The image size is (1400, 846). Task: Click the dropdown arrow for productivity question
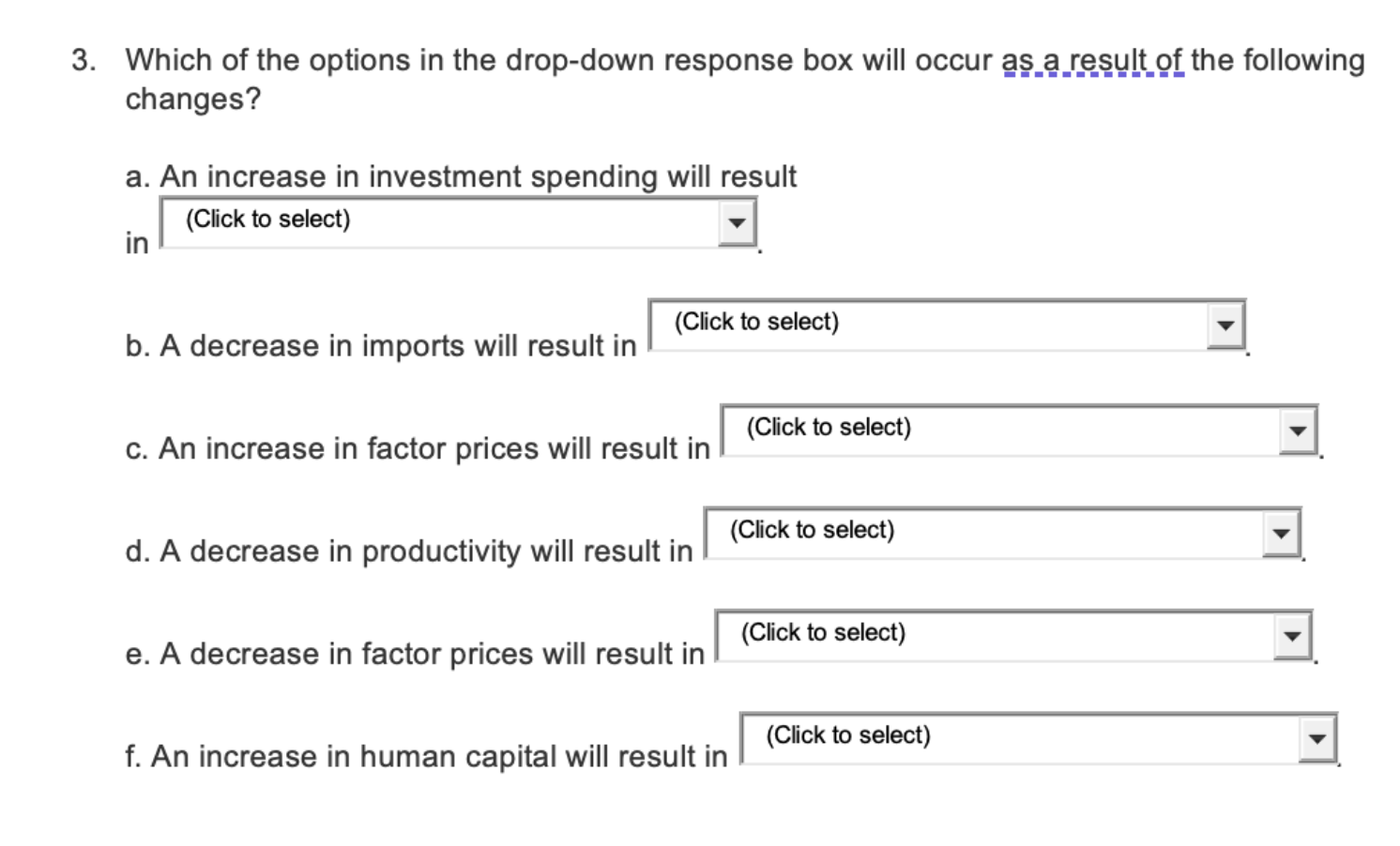1282,533
